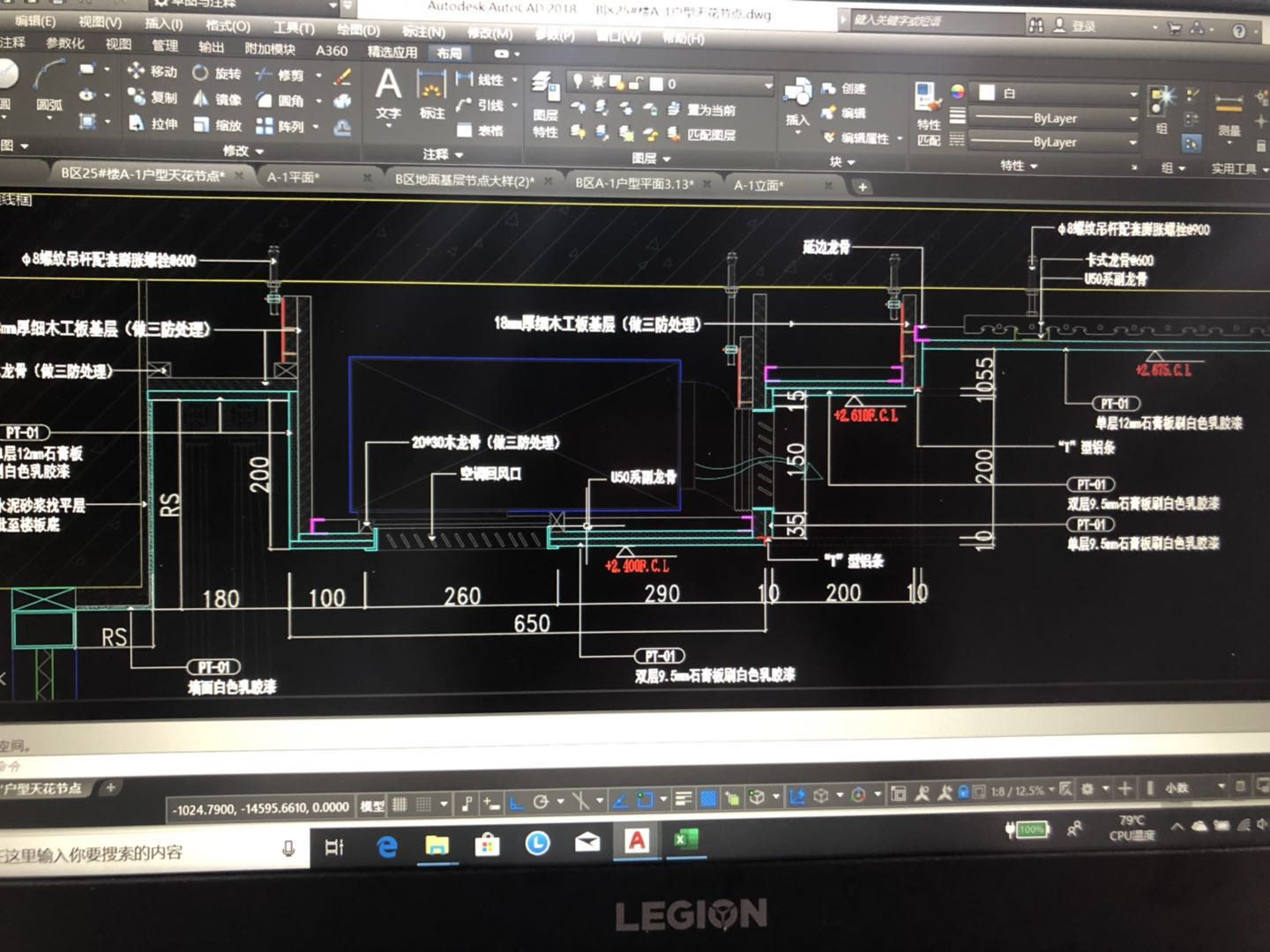This screenshot has width=1270, height=952.
Task: Click Match Properties (特性匹配)
Action: tap(928, 113)
